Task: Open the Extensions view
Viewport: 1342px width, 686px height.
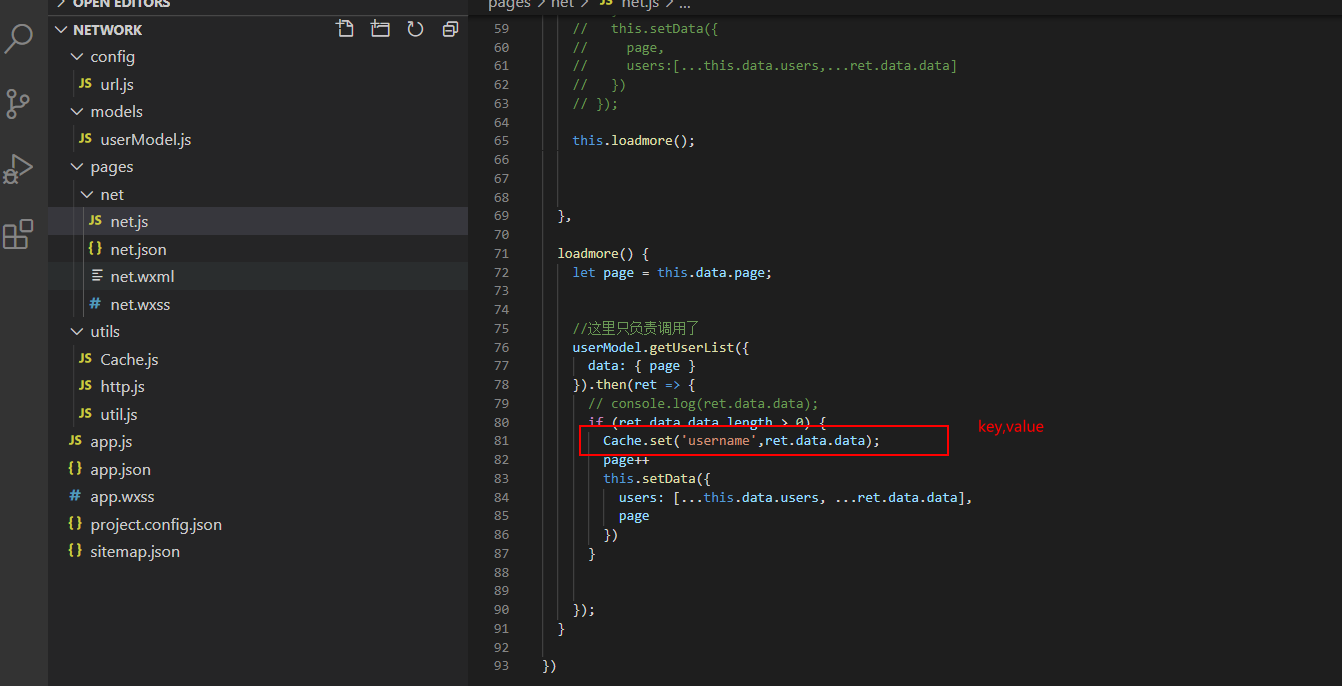Action: [18, 234]
